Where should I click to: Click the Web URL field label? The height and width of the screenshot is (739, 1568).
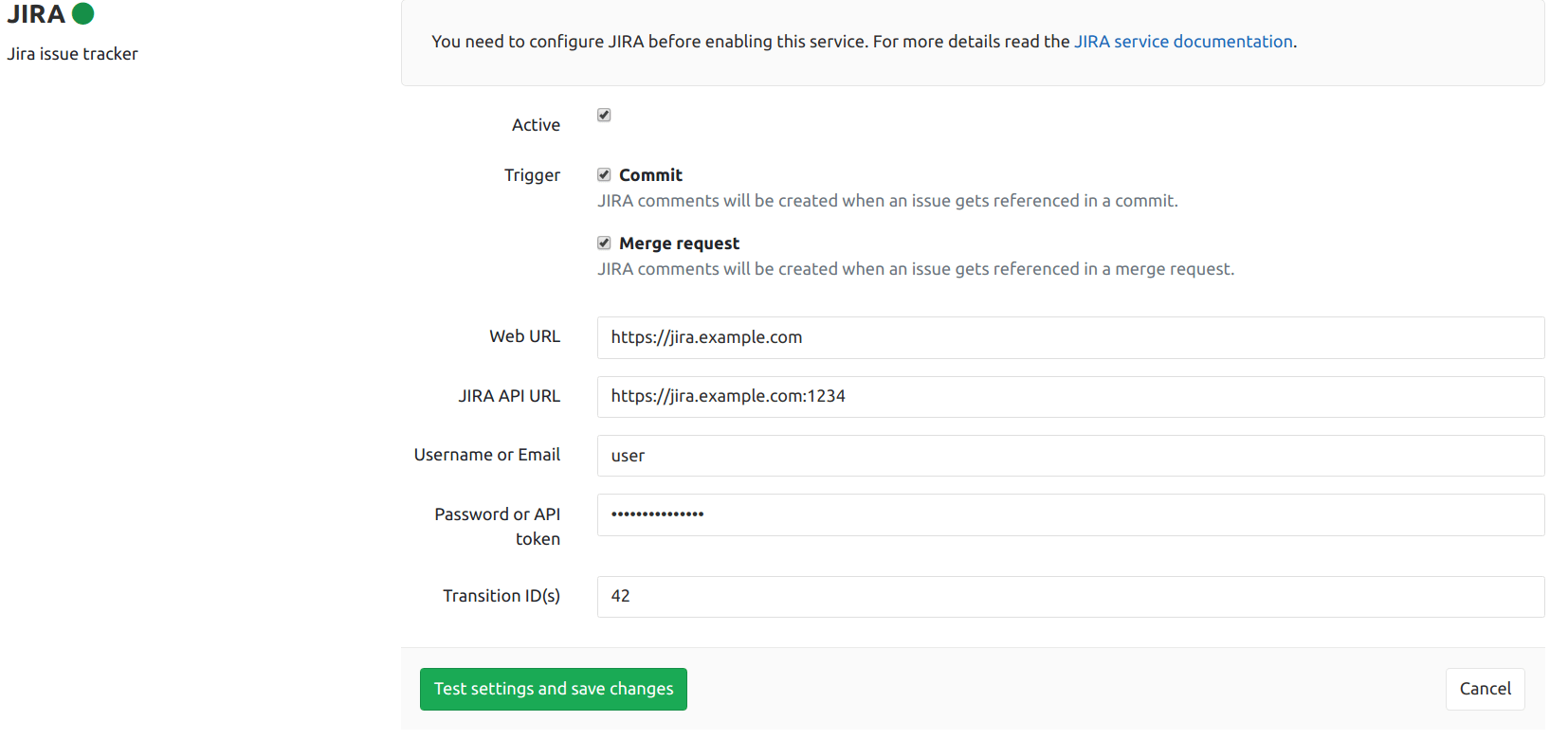pyautogui.click(x=524, y=335)
